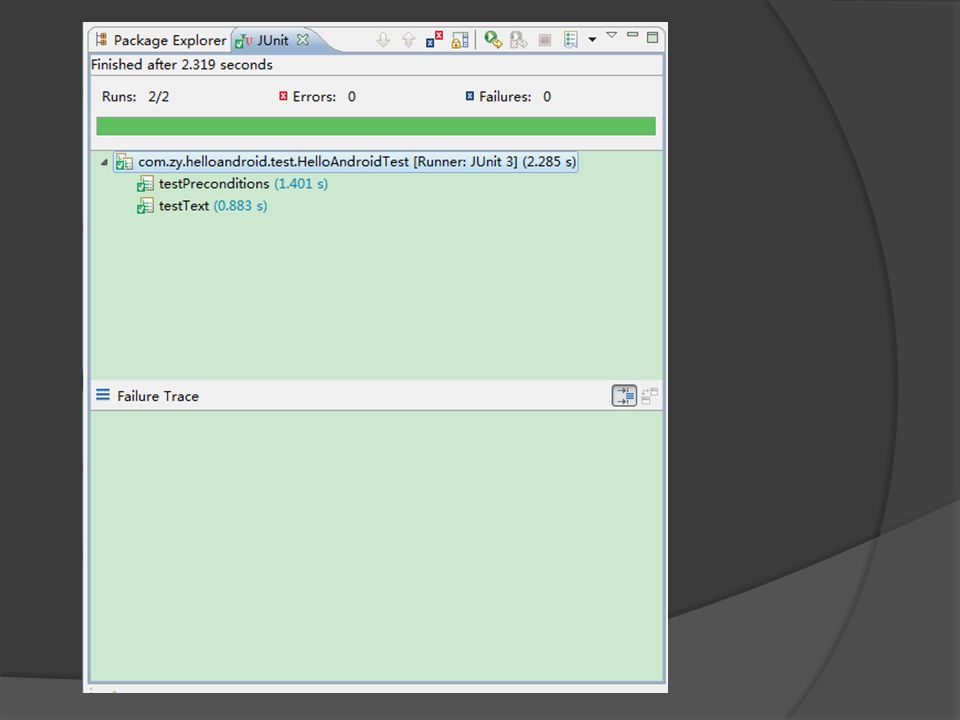Click the Previous Failed Test up arrow
The image size is (960, 720).
[408, 40]
